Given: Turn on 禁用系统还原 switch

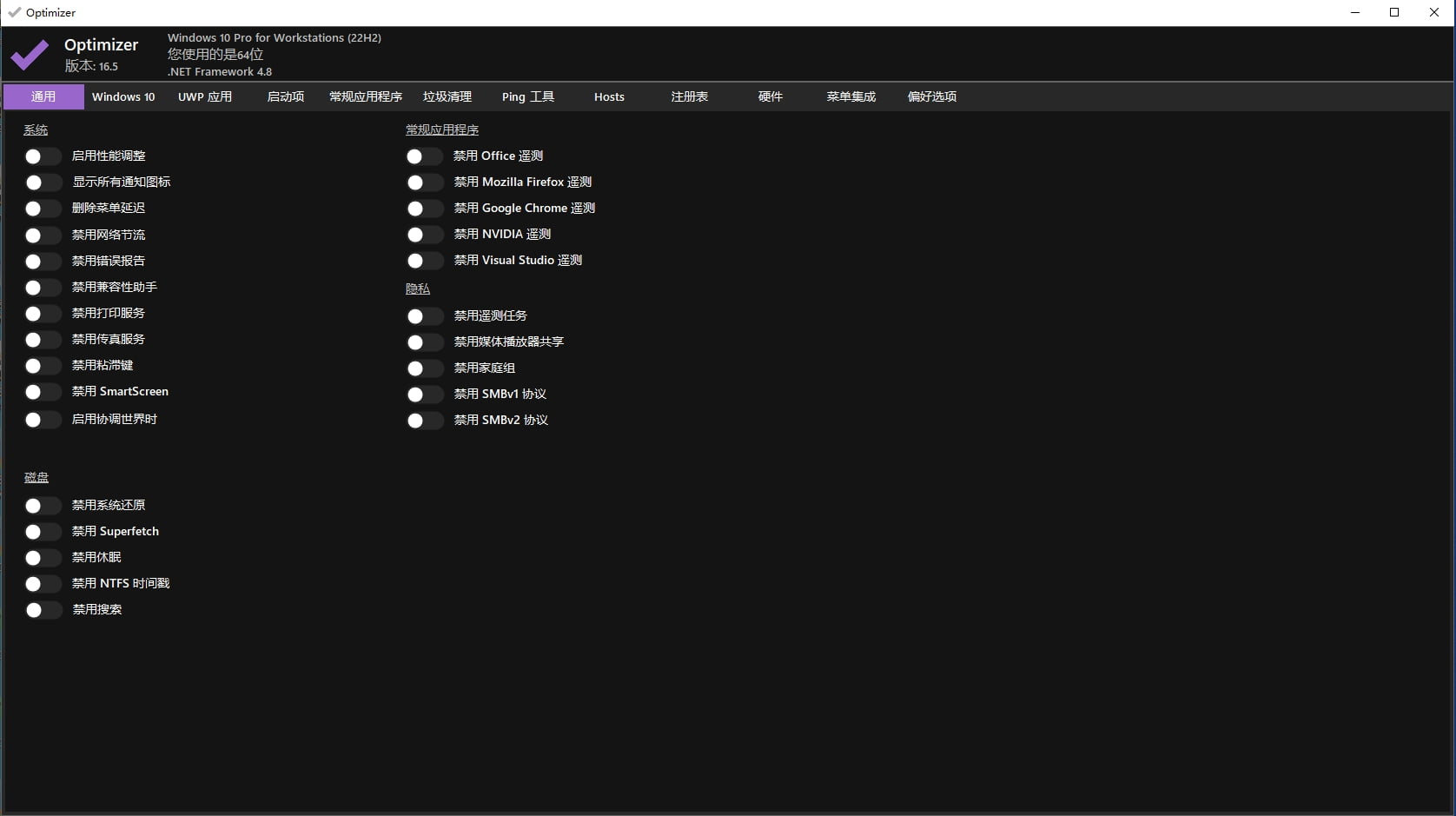Looking at the screenshot, I should (x=42, y=506).
